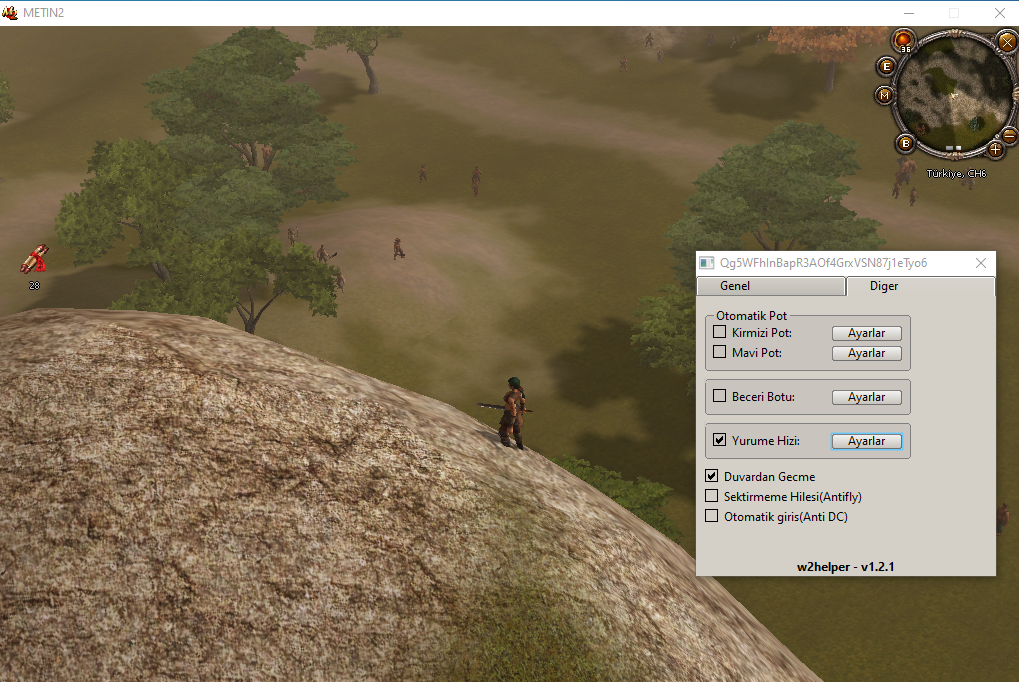Image resolution: width=1019 pixels, height=682 pixels.
Task: Click the E button beside the minimap
Action: point(886,66)
